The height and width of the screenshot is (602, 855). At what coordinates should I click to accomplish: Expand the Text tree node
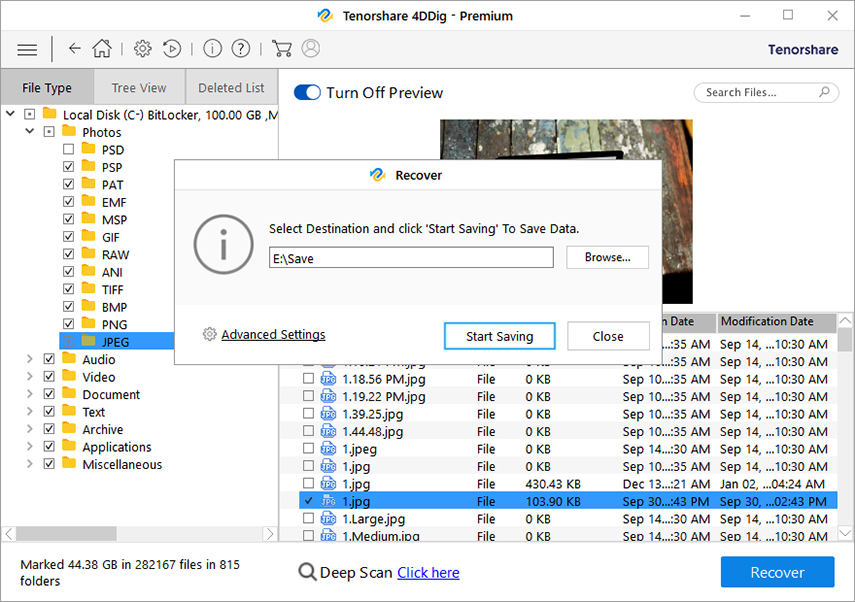[x=30, y=412]
